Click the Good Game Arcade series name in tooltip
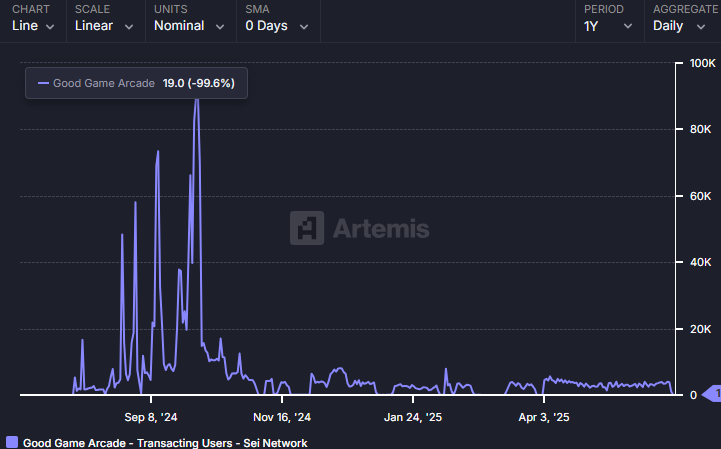Screen dimensions: 721x449 coord(104,83)
